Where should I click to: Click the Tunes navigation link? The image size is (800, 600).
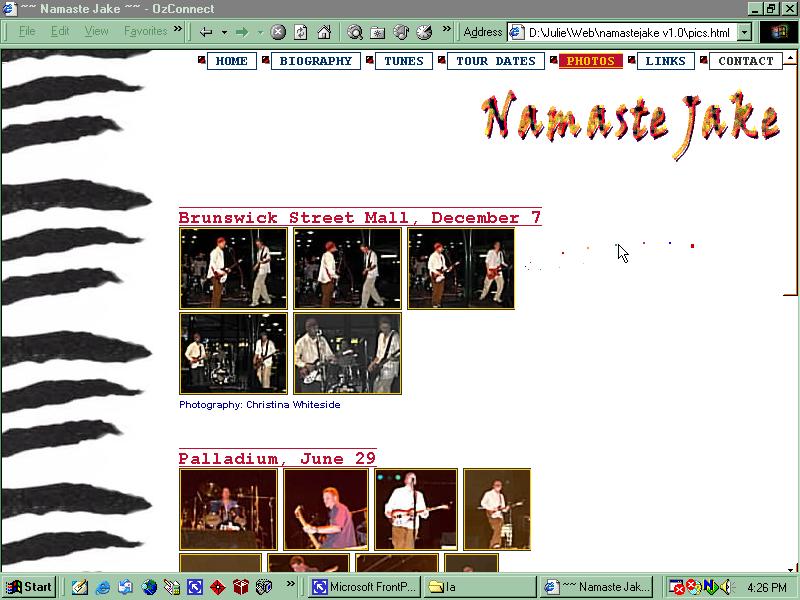pos(404,61)
